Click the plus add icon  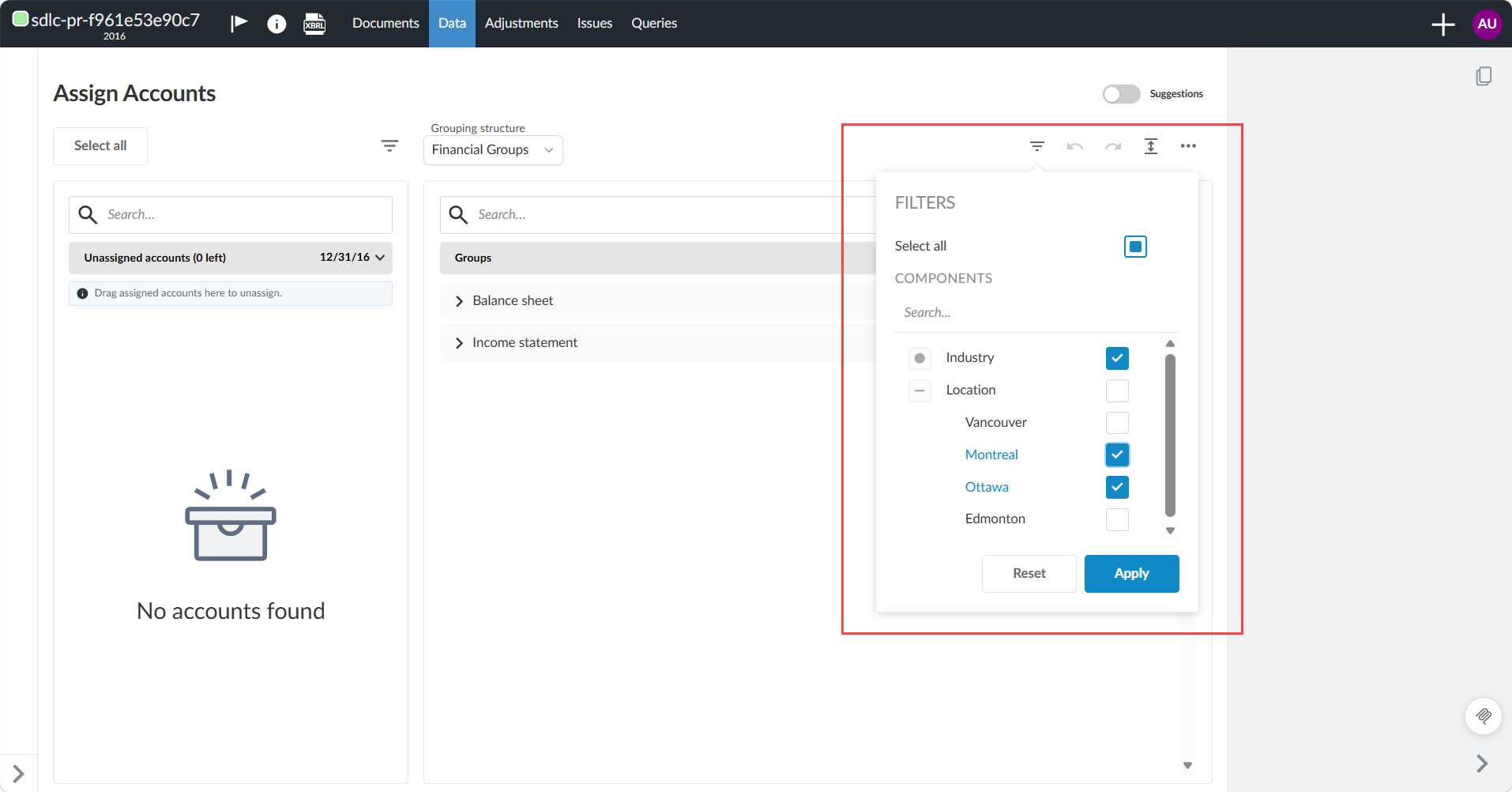pos(1442,24)
